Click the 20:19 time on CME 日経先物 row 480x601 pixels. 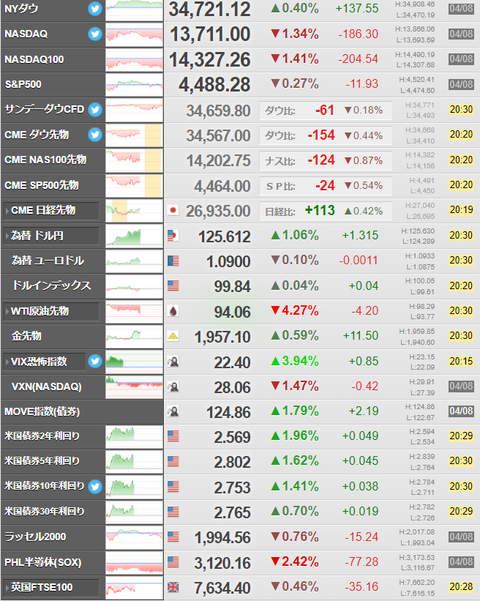[x=461, y=210]
